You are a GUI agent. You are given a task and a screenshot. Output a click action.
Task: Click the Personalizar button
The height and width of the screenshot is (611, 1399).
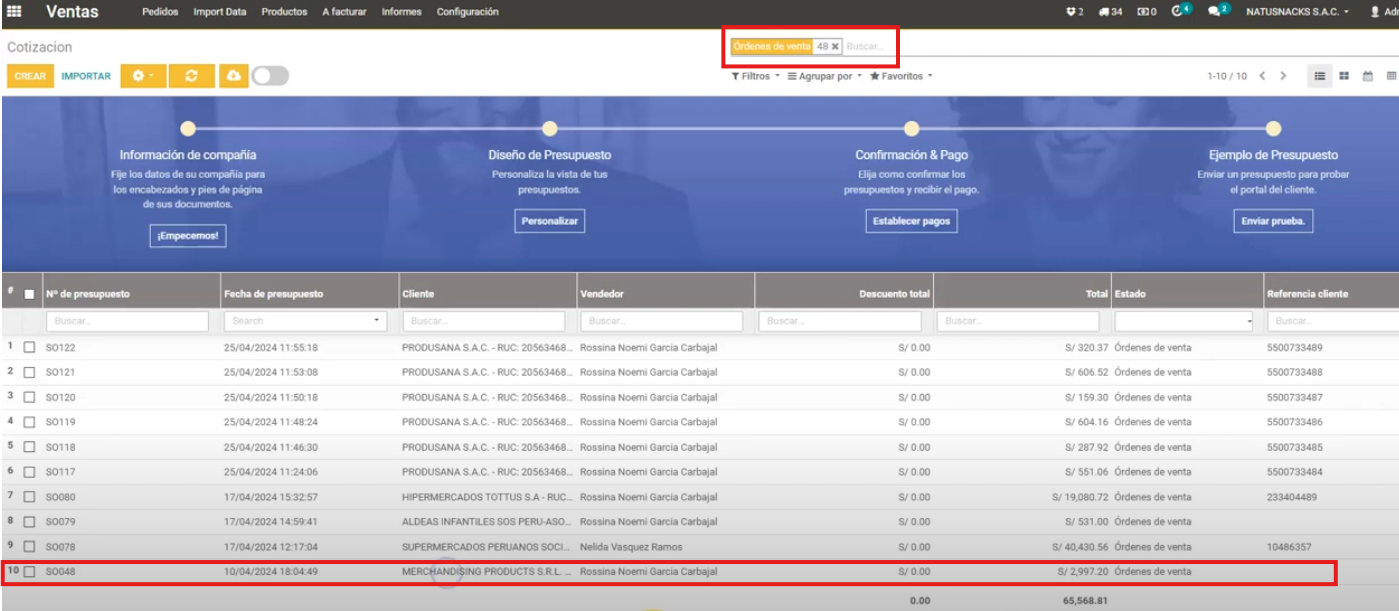(549, 221)
